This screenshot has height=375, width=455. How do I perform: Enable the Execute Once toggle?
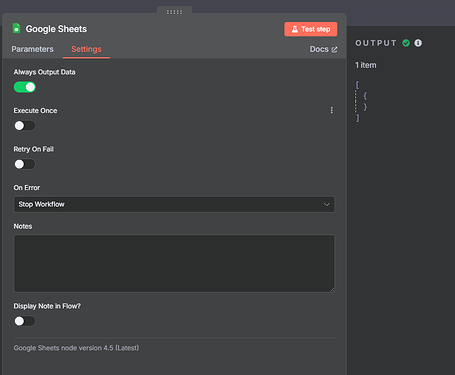[x=25, y=126]
